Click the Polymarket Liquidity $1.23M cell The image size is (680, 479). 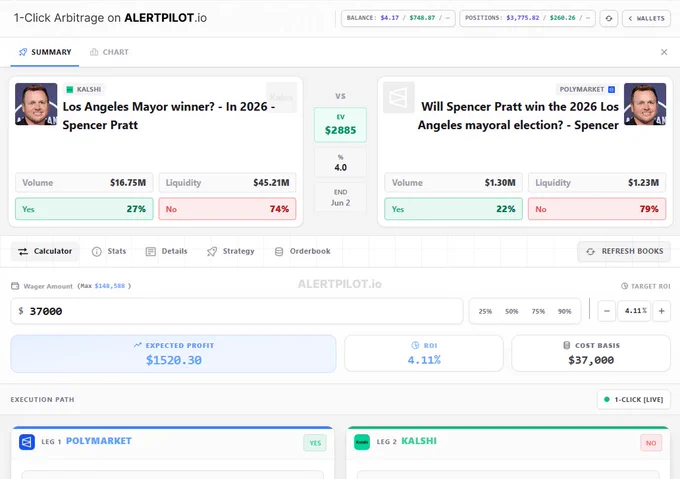(x=597, y=183)
